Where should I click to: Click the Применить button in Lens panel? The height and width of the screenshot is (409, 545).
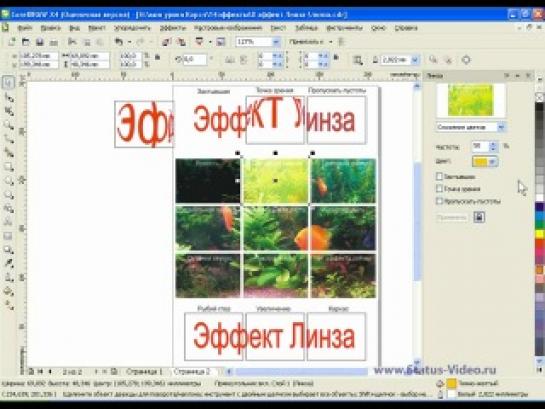pos(452,218)
